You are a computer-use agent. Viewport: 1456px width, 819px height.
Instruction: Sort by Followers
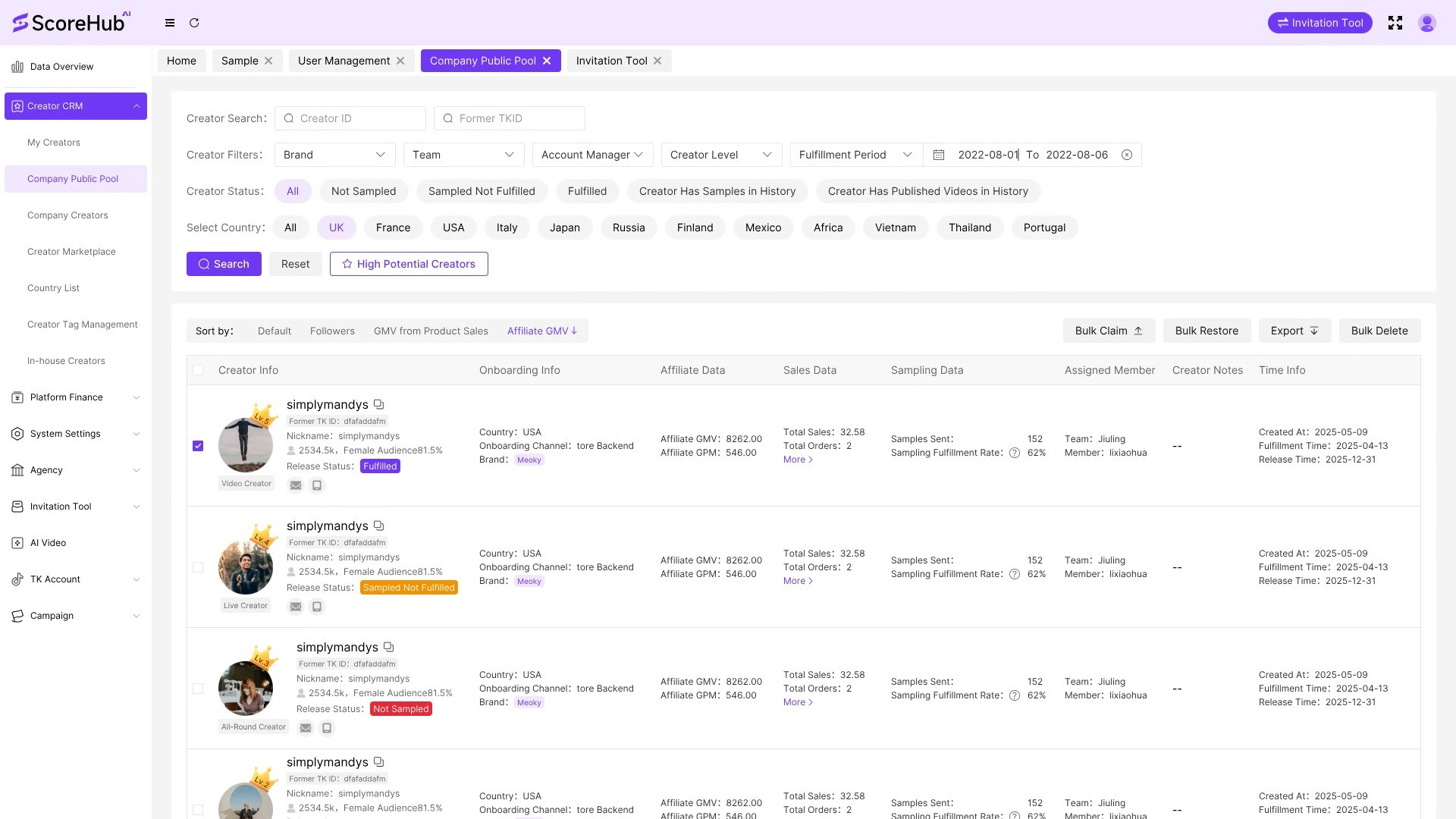coord(332,331)
